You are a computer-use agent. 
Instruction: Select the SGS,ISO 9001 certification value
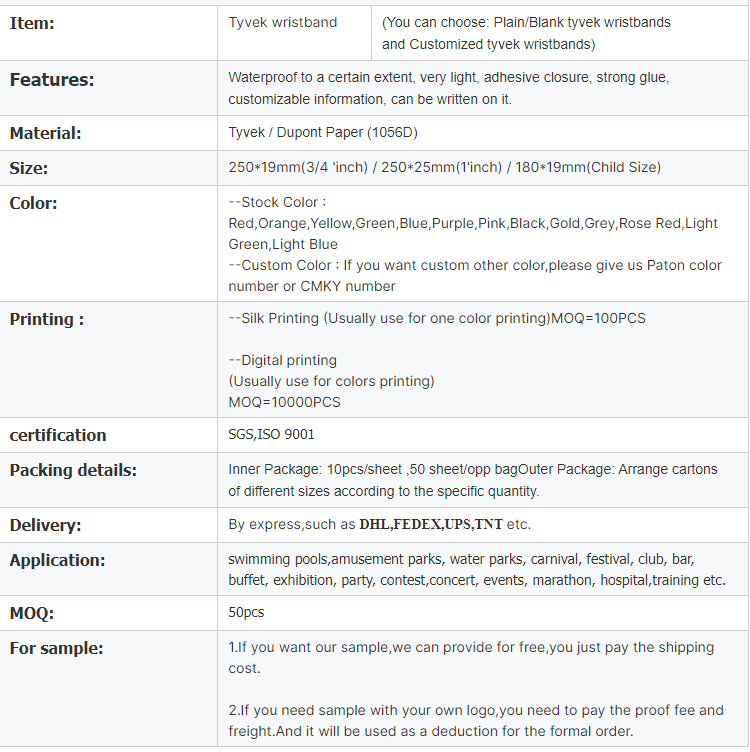[271, 435]
